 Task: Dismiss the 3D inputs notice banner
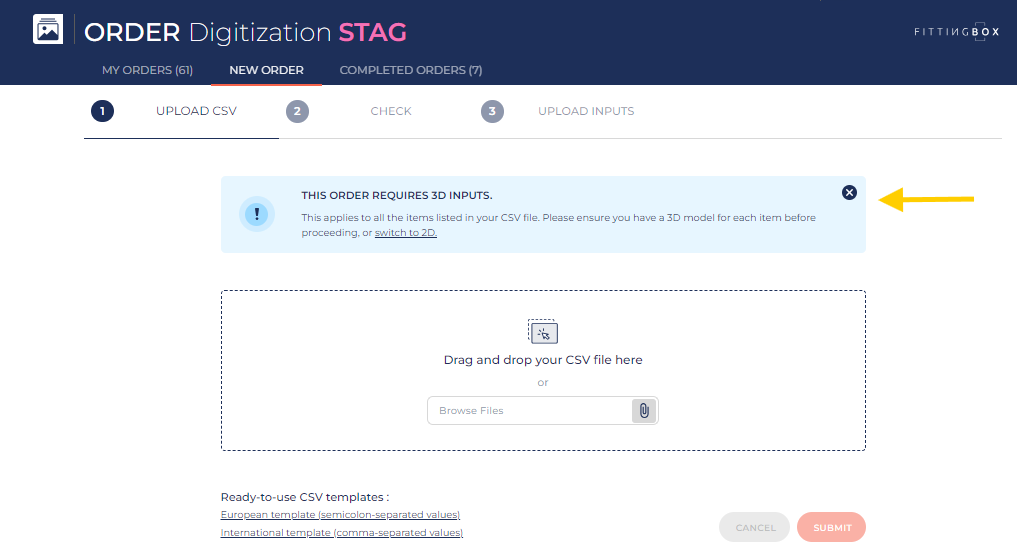pyautogui.click(x=849, y=192)
